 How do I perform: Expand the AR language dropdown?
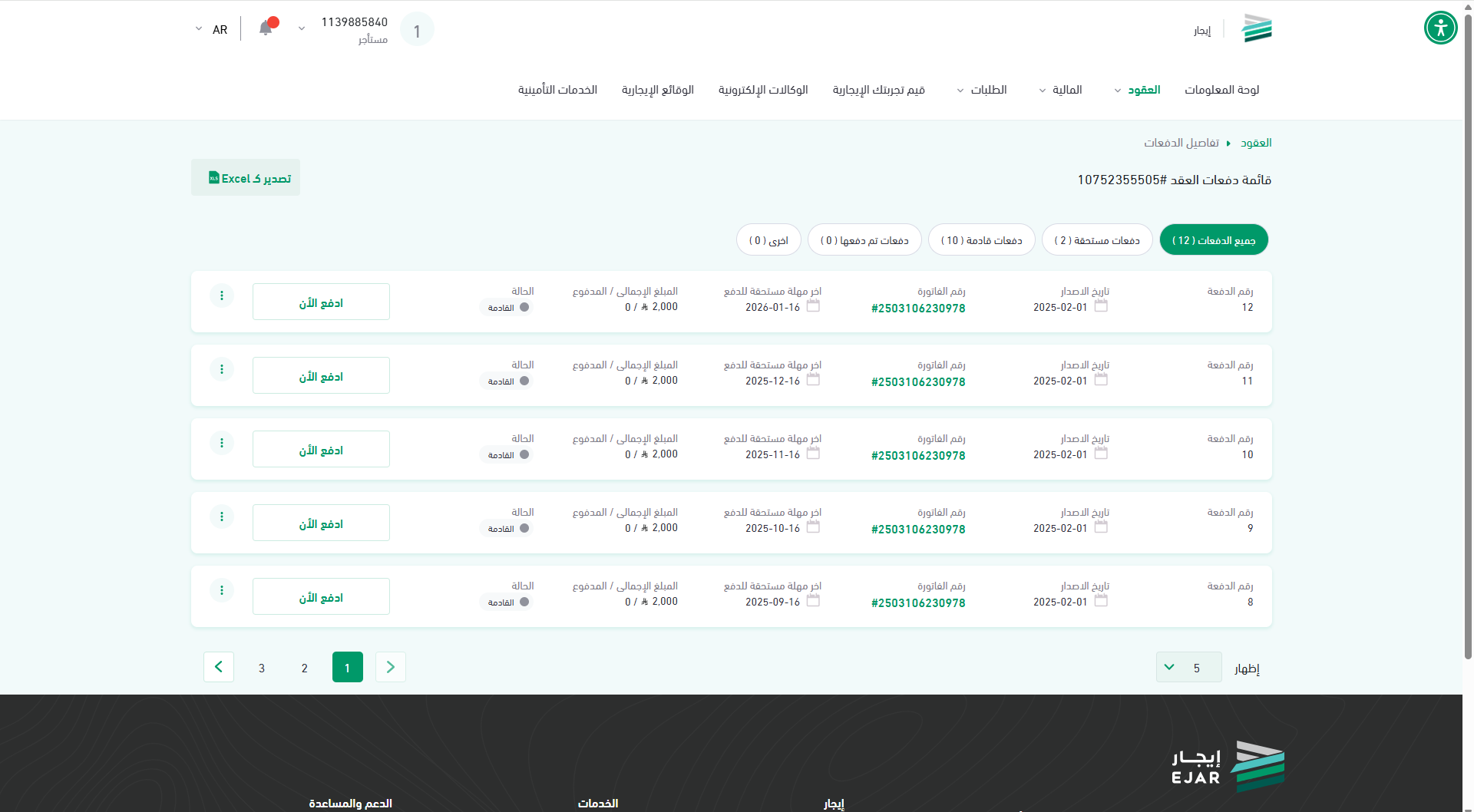click(x=210, y=29)
